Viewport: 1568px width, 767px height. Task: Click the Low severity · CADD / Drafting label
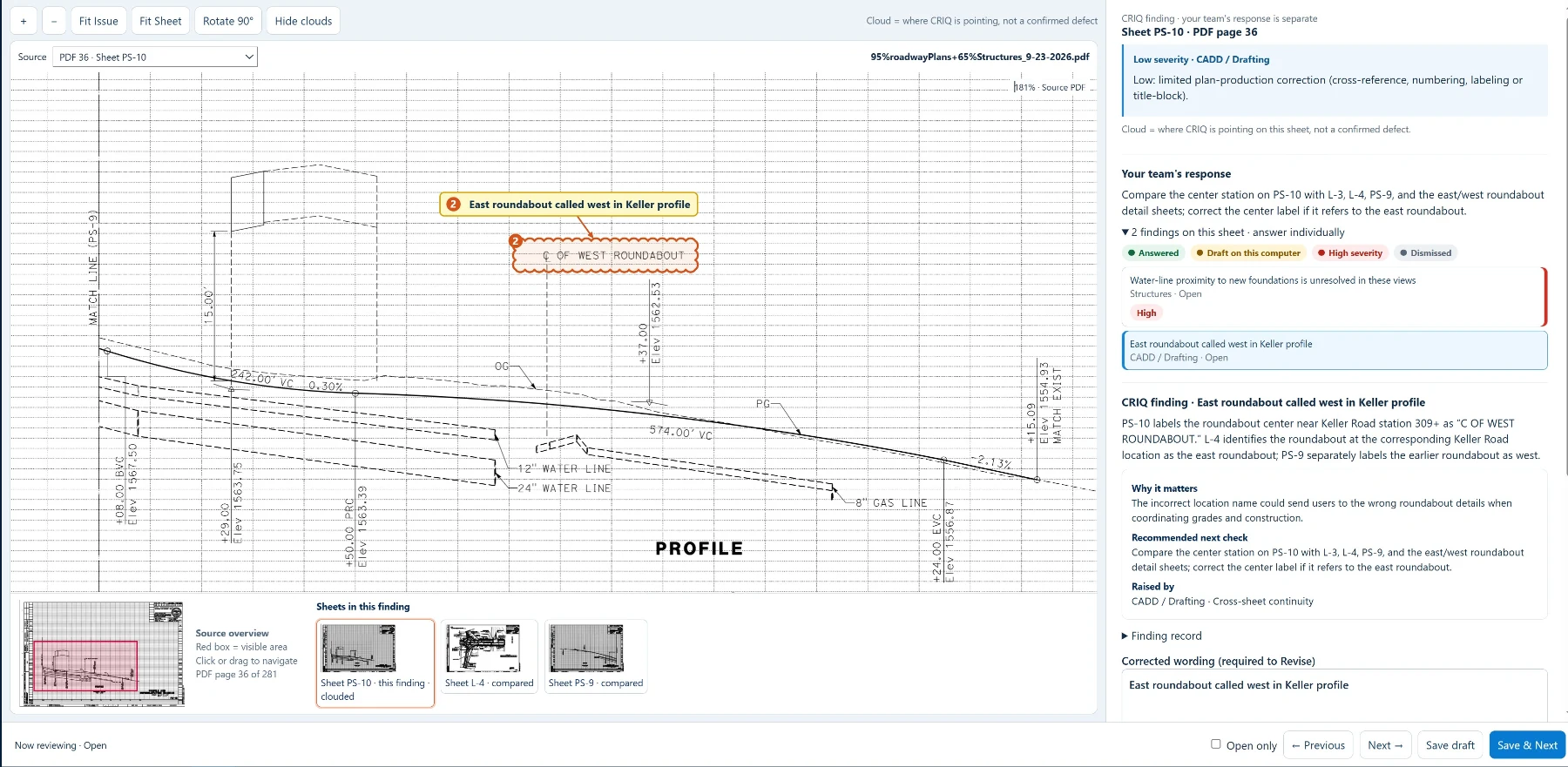tap(1201, 60)
